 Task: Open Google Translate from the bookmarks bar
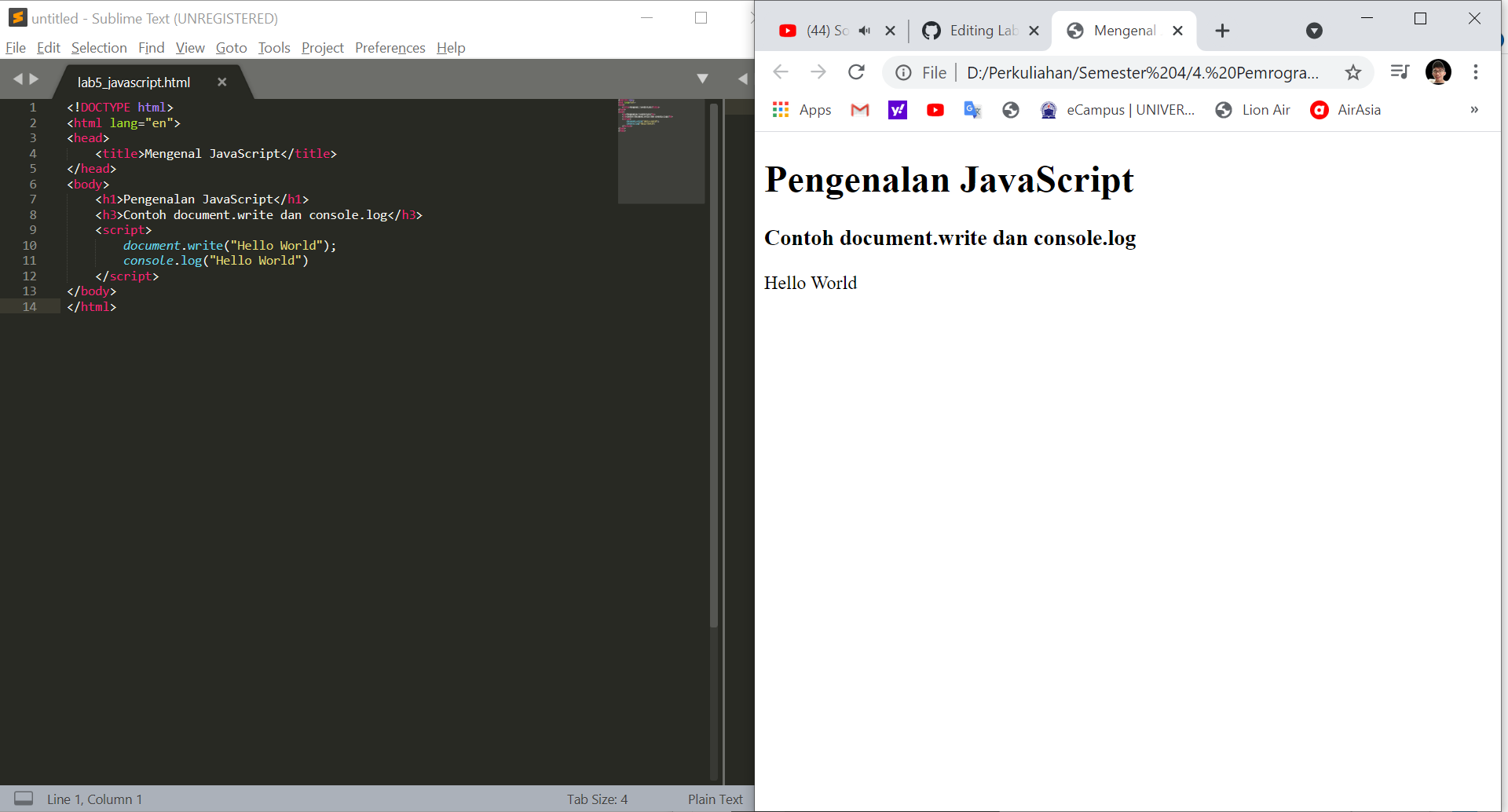pyautogui.click(x=972, y=110)
